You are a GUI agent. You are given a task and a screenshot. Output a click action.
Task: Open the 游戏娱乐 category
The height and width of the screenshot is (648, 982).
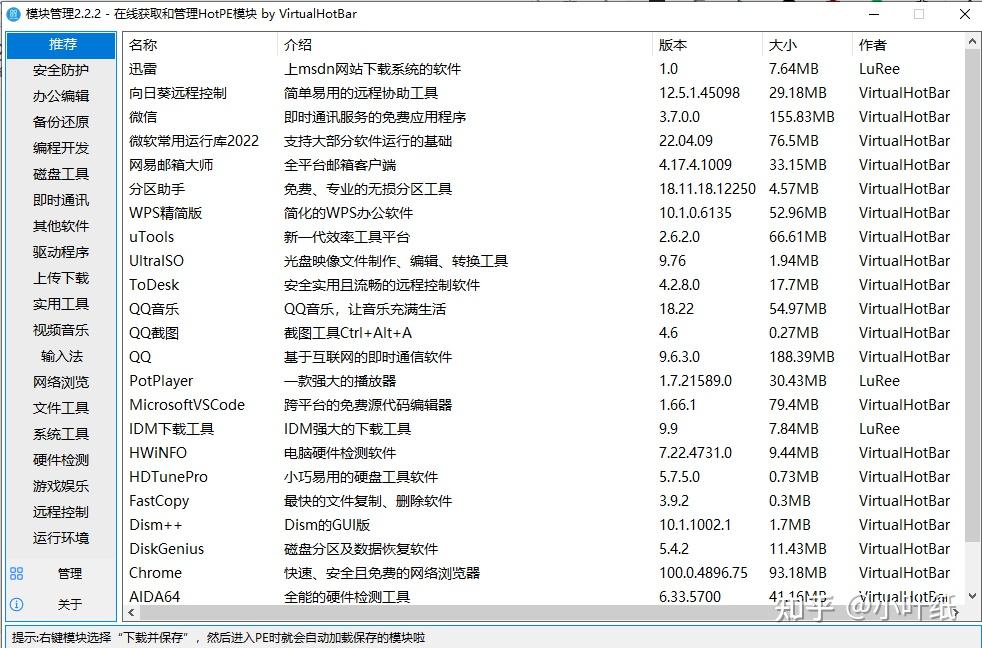coord(62,486)
